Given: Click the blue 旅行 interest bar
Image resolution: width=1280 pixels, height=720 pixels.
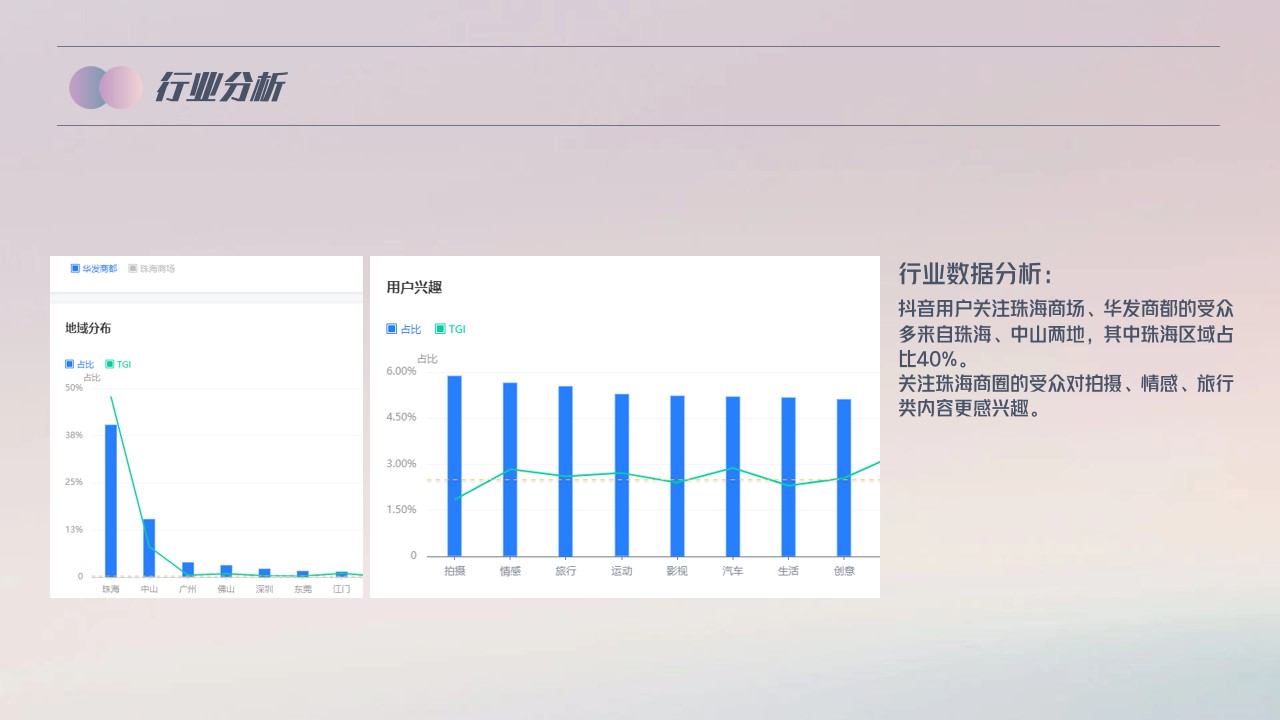Looking at the screenshot, I should (566, 471).
